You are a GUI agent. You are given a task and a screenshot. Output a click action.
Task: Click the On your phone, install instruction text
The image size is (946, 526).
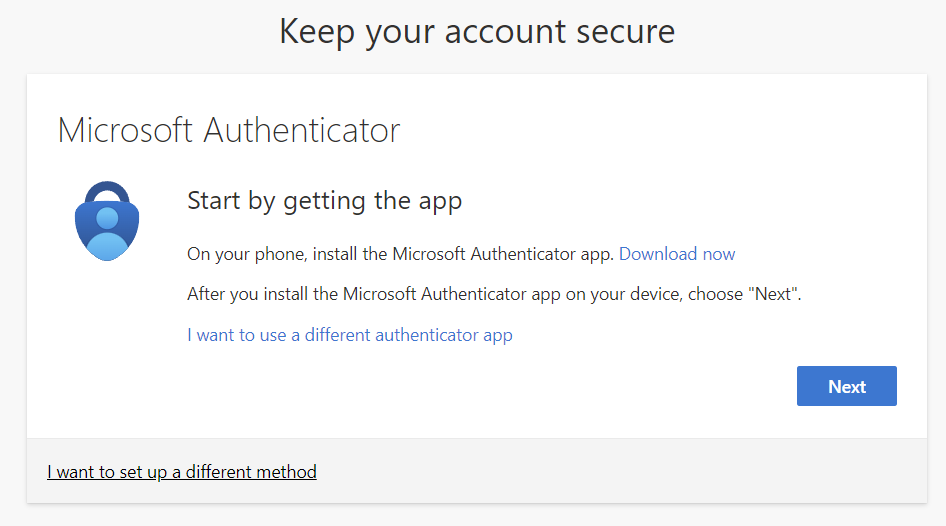click(x=400, y=254)
